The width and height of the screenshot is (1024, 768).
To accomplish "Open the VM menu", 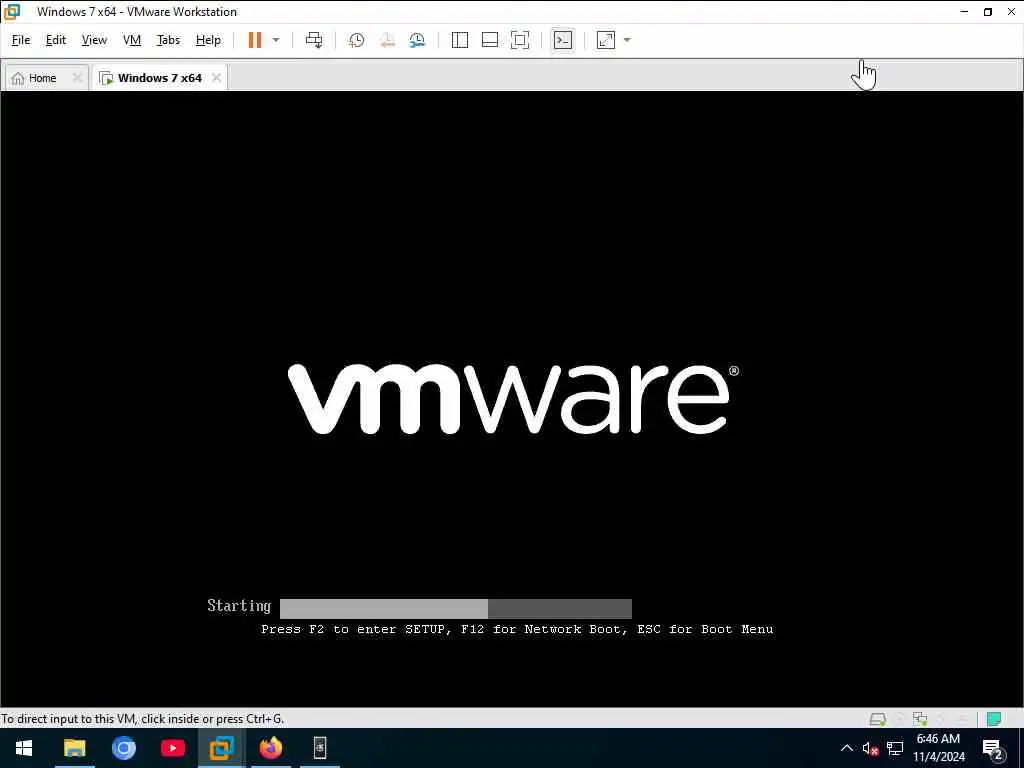I will [132, 40].
